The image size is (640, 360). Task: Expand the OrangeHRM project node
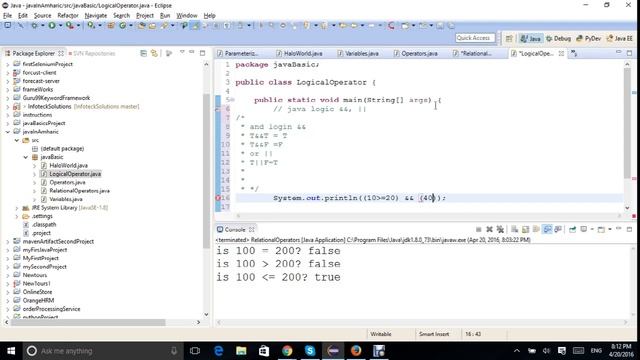[7, 300]
